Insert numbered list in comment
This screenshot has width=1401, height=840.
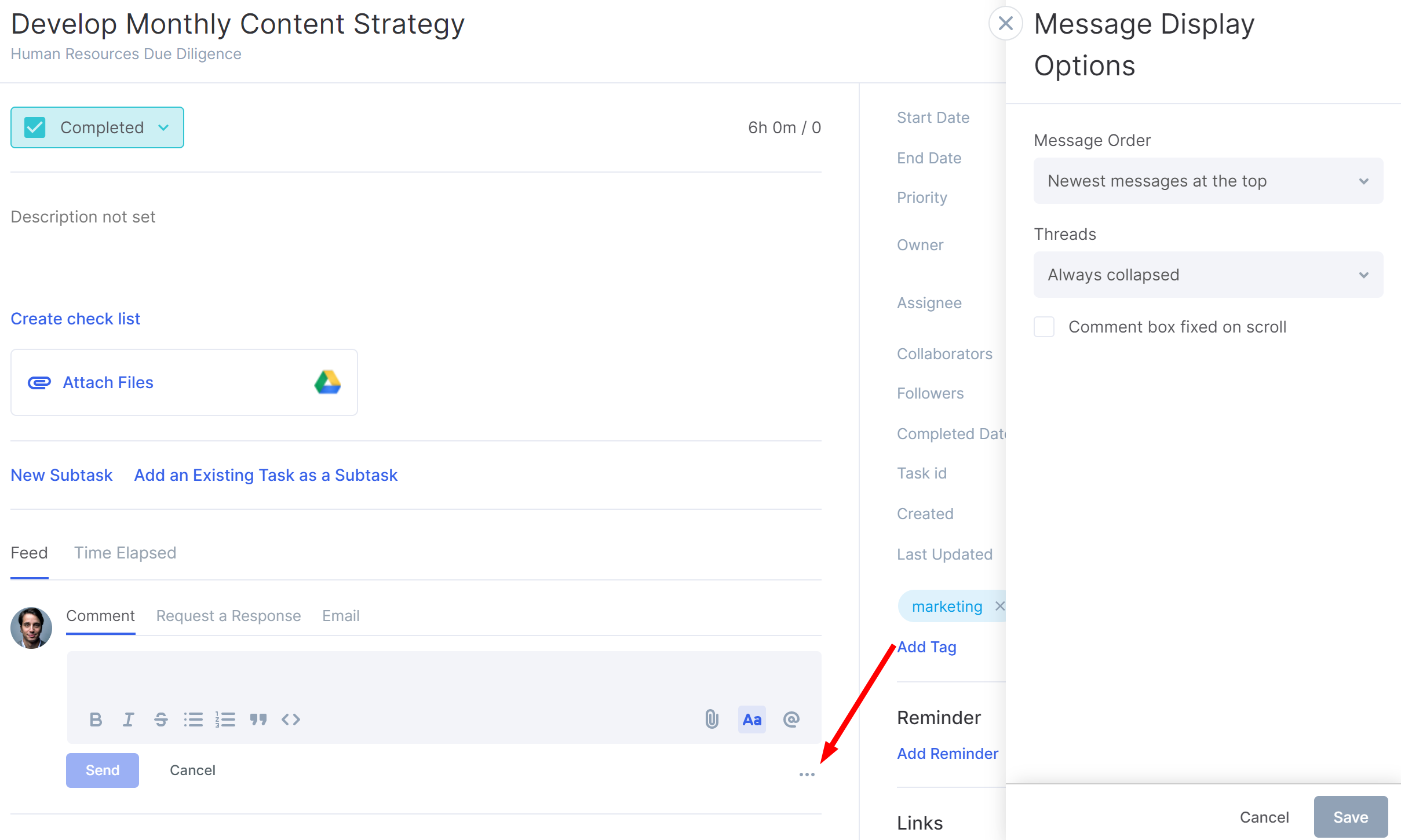coord(225,720)
